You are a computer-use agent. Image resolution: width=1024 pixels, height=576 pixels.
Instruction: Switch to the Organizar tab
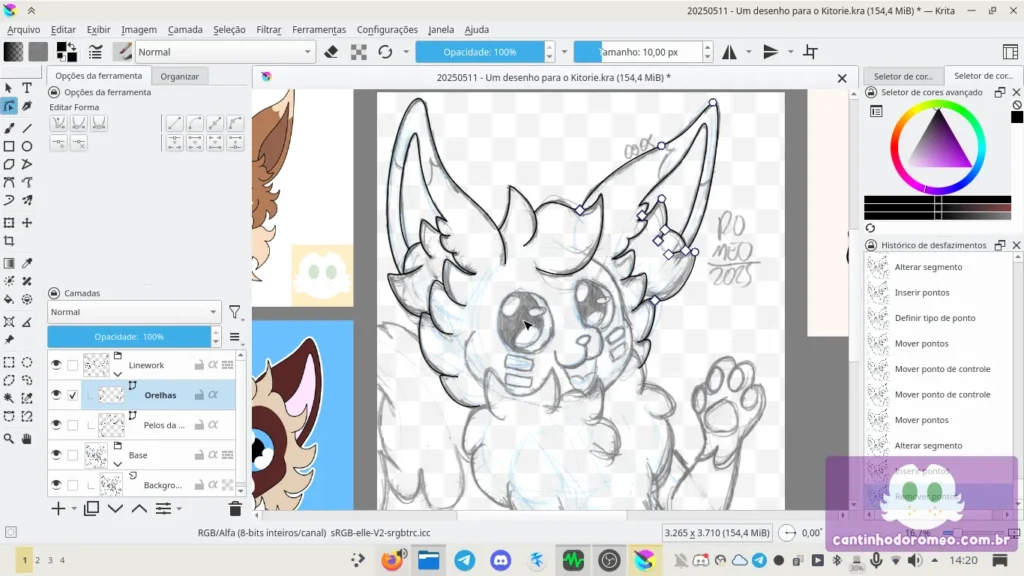[x=180, y=76]
